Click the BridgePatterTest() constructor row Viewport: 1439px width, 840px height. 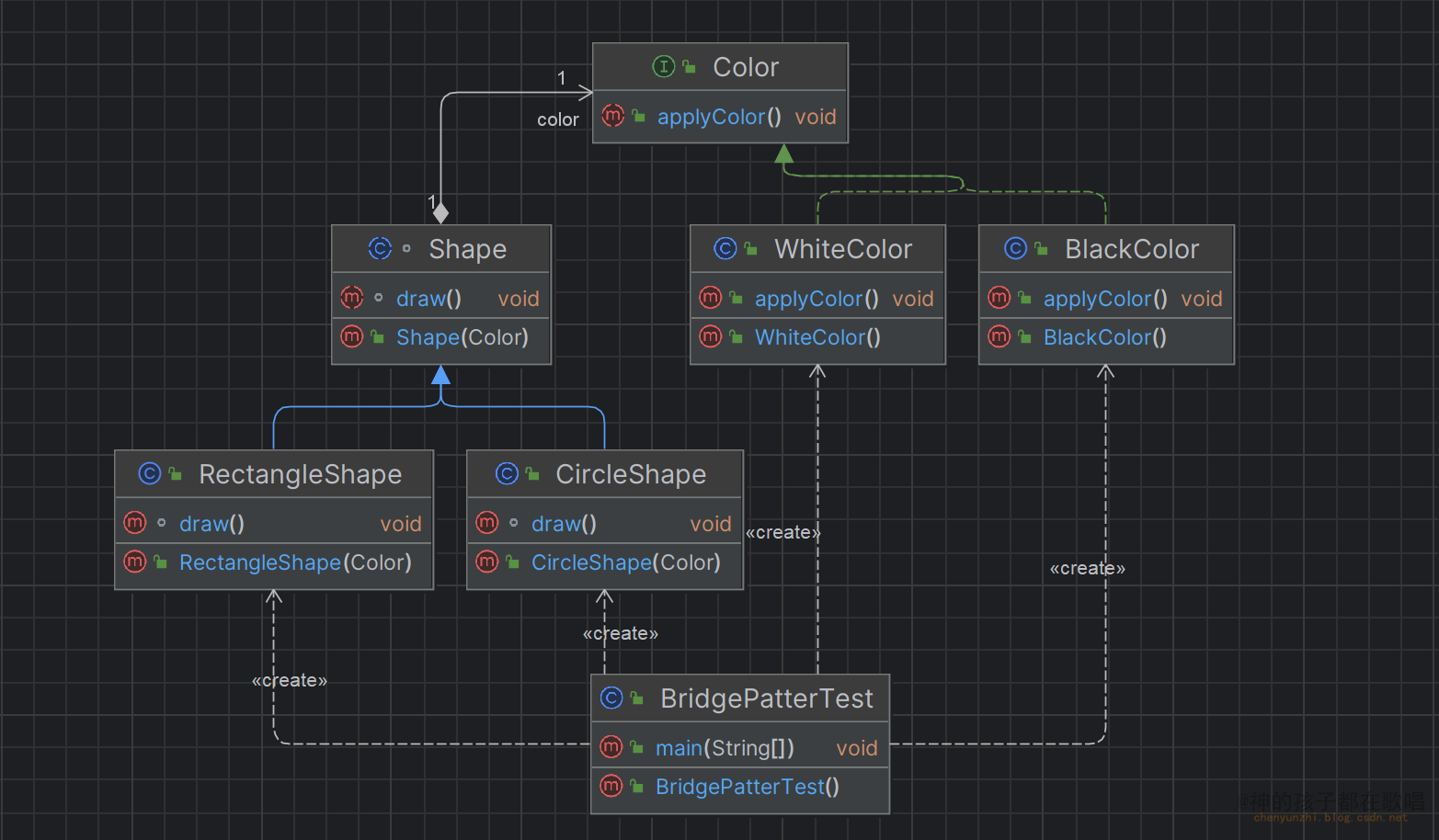point(740,787)
